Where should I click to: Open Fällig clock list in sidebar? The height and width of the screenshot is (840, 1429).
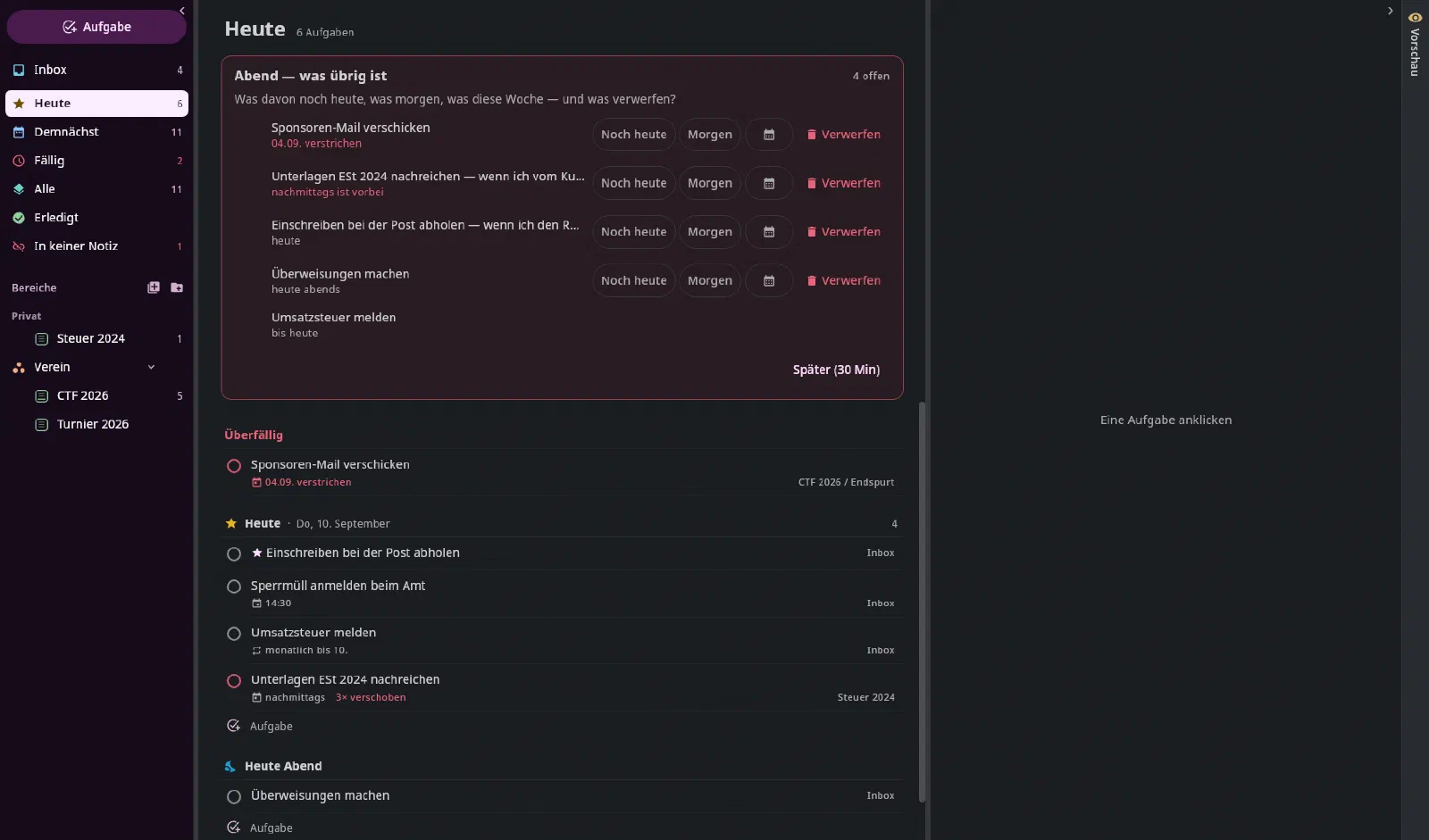(x=96, y=161)
